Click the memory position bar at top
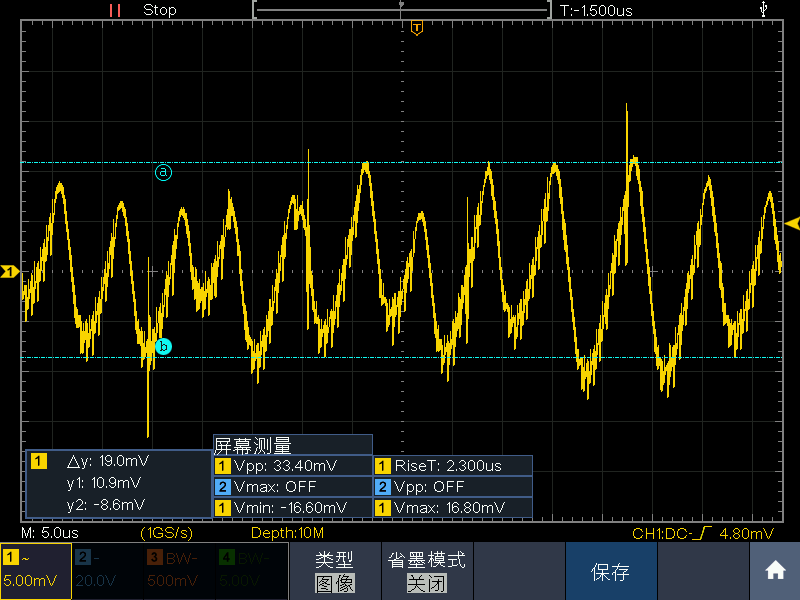800x600 pixels. (402, 9)
